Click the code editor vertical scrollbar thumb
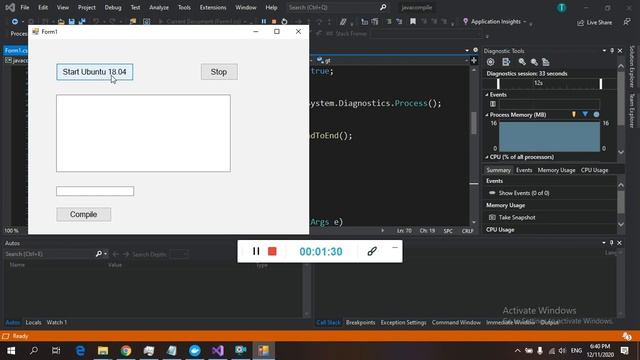Screen dimensions: 640x360 [474, 122]
